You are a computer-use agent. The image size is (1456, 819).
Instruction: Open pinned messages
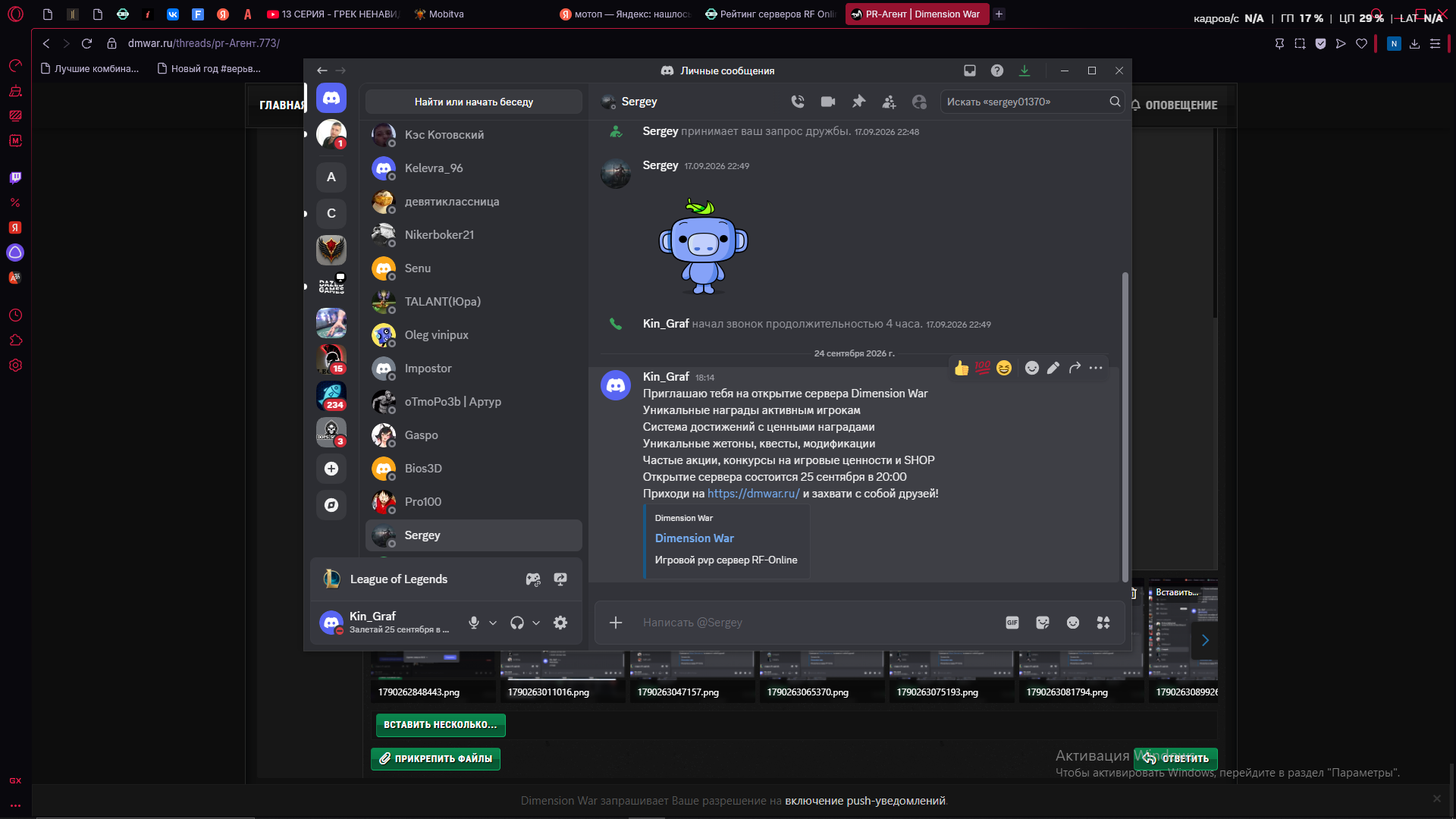[x=858, y=102]
